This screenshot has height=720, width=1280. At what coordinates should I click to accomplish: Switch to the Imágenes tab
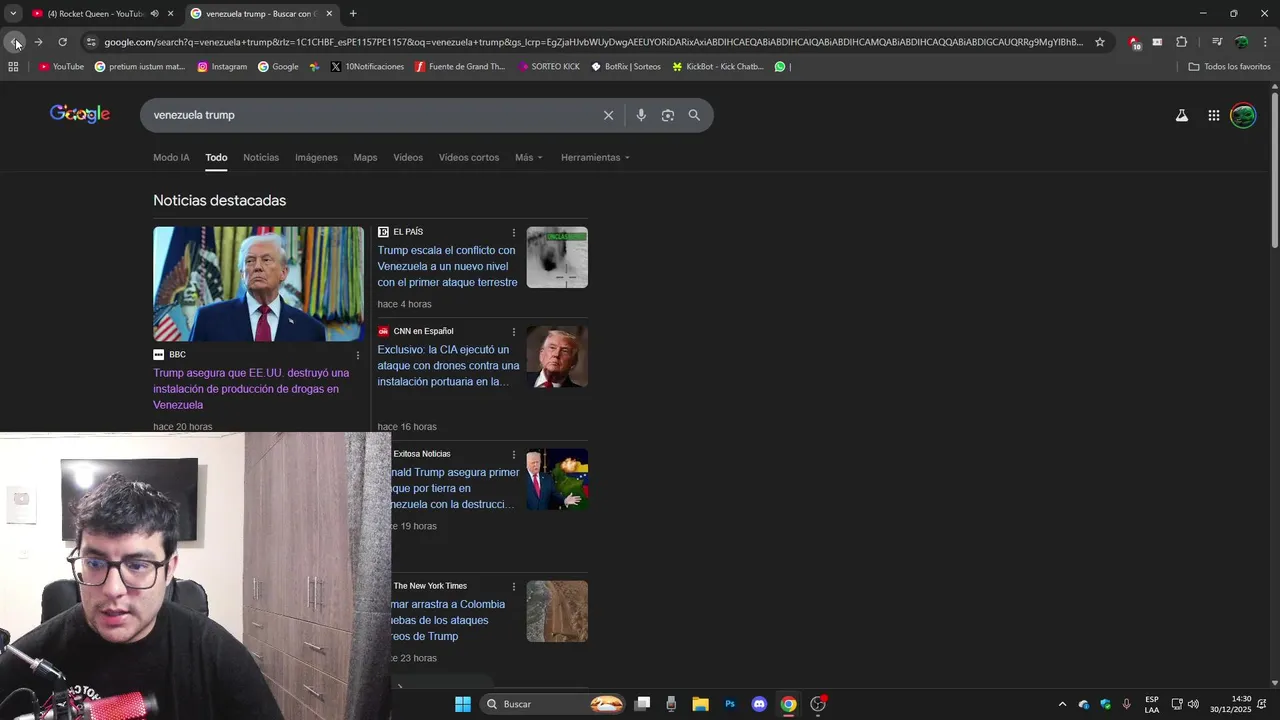316,157
